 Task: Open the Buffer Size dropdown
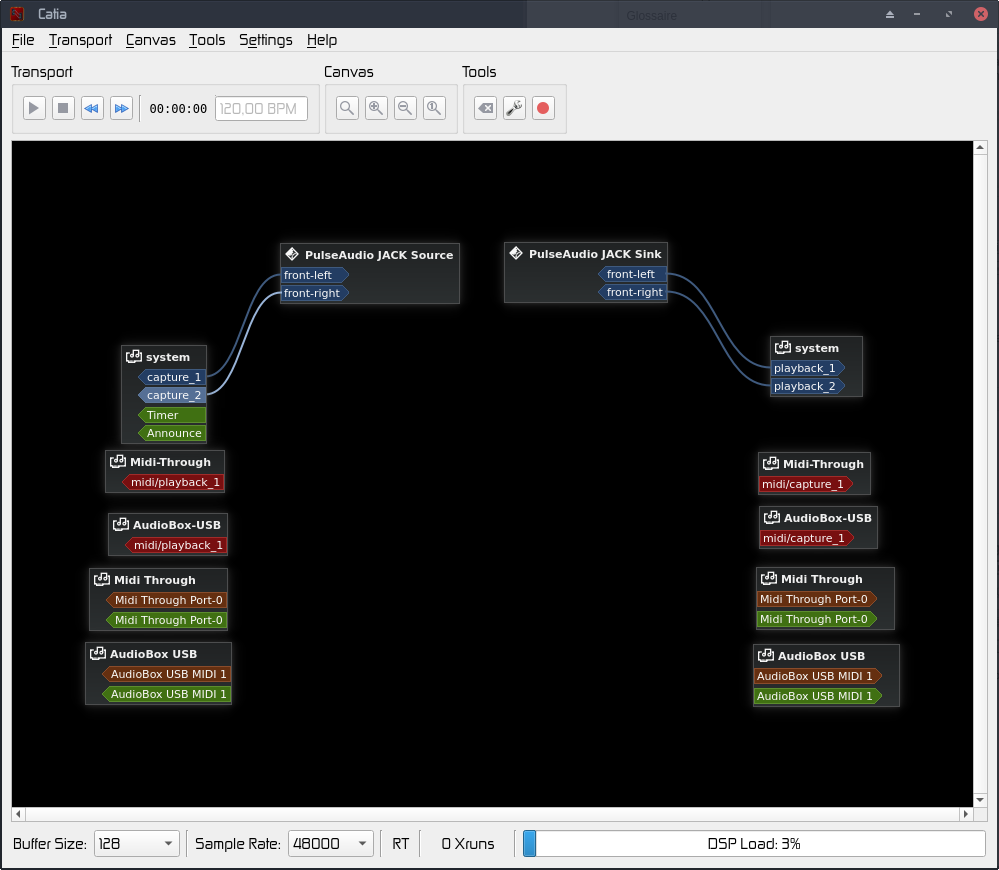click(136, 843)
